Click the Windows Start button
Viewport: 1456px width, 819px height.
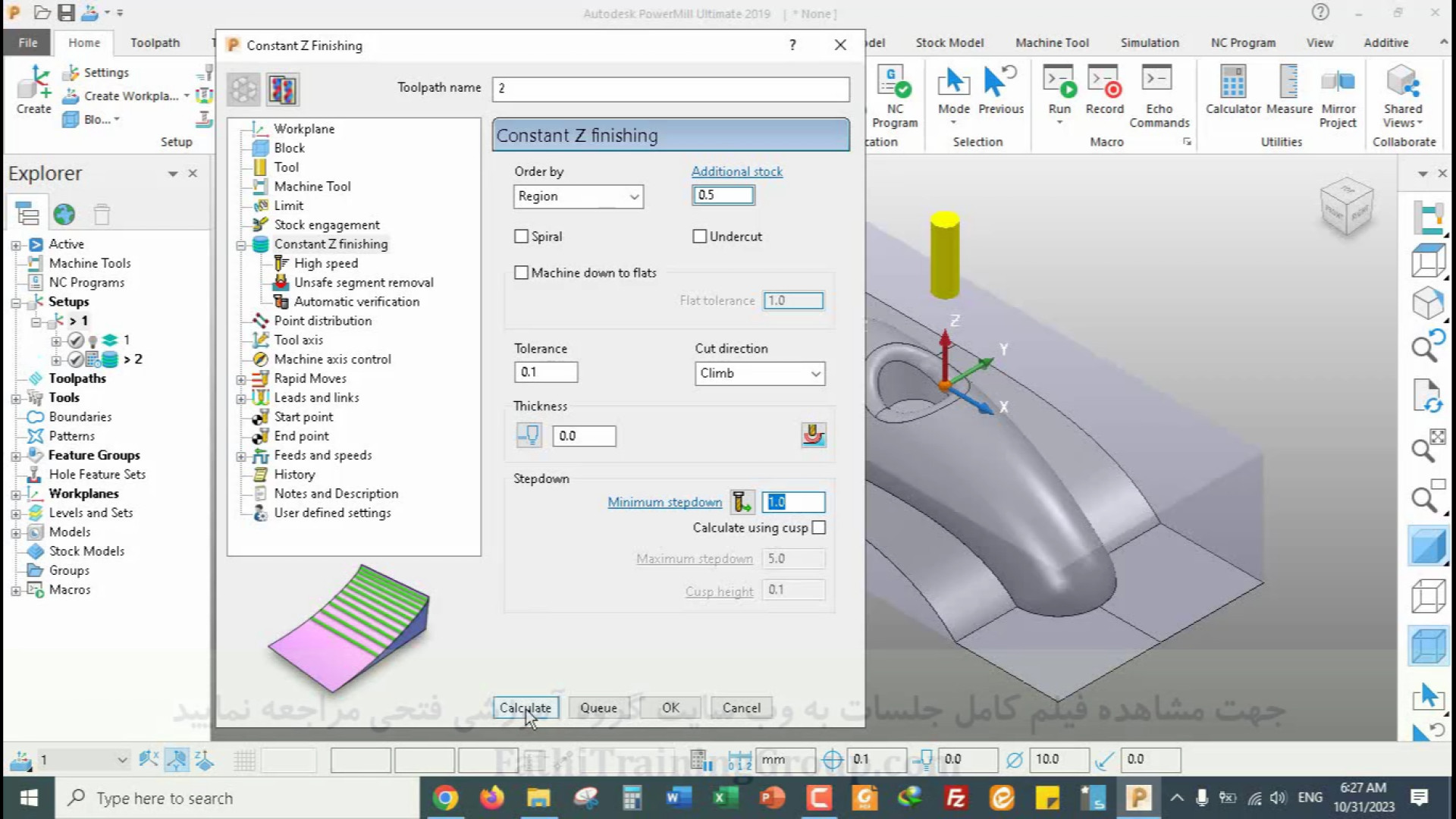pos(29,798)
